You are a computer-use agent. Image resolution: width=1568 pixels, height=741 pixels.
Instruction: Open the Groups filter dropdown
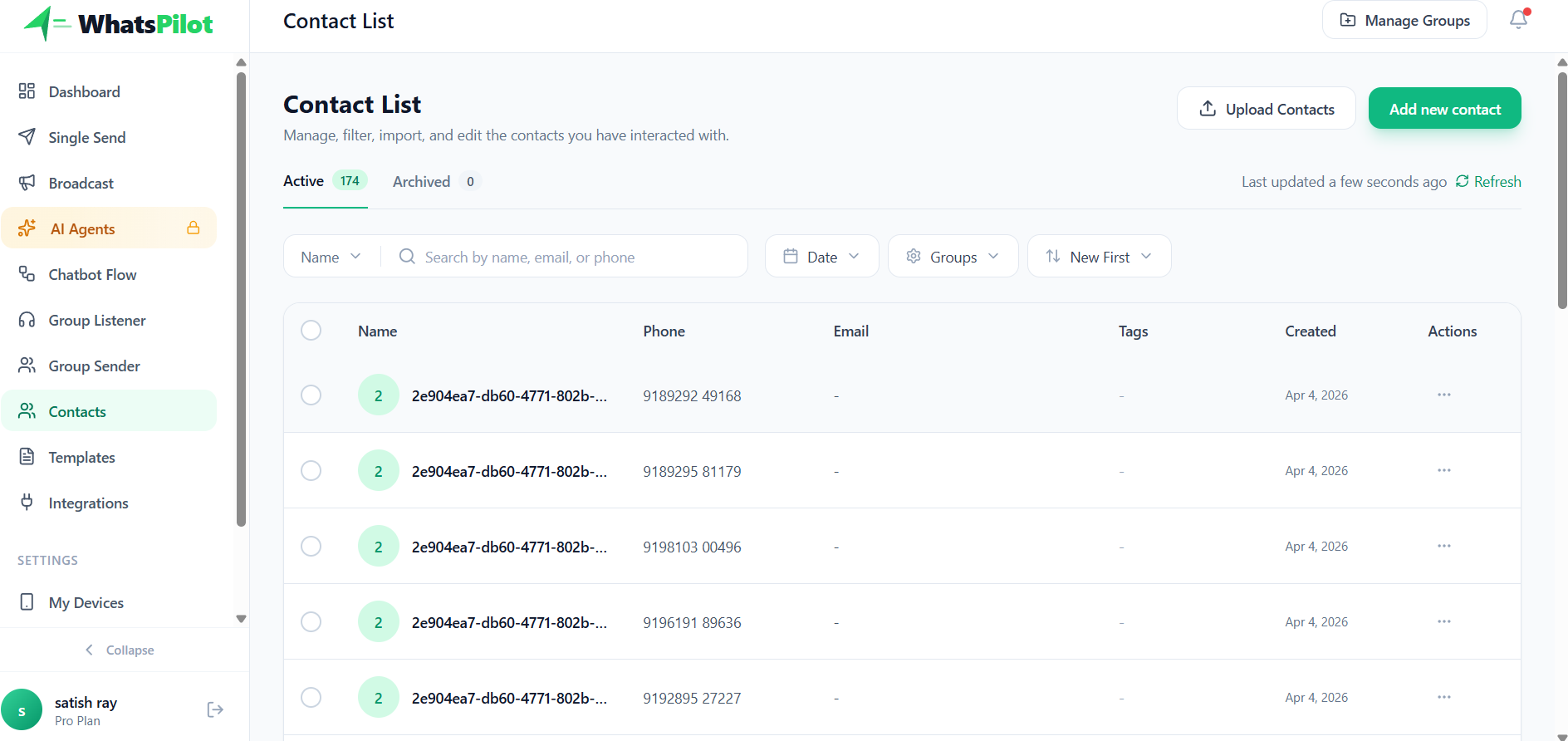pos(953,256)
